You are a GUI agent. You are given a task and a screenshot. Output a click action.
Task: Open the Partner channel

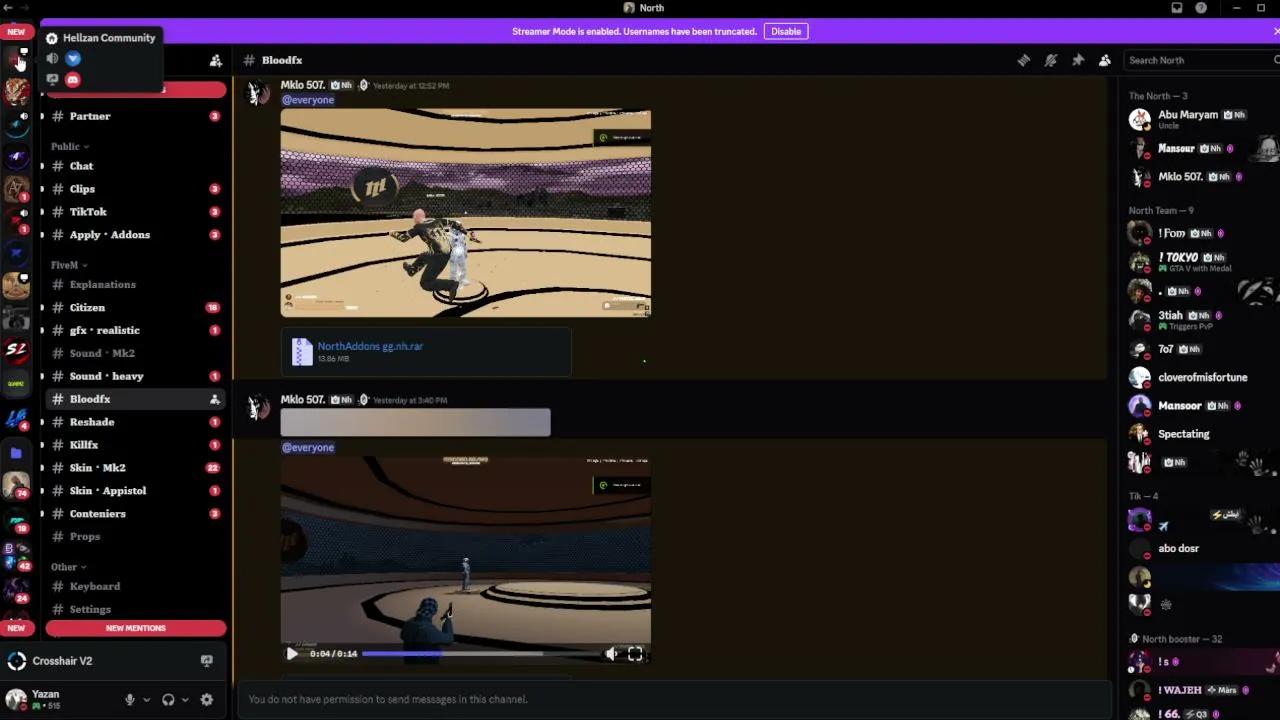tap(135, 116)
